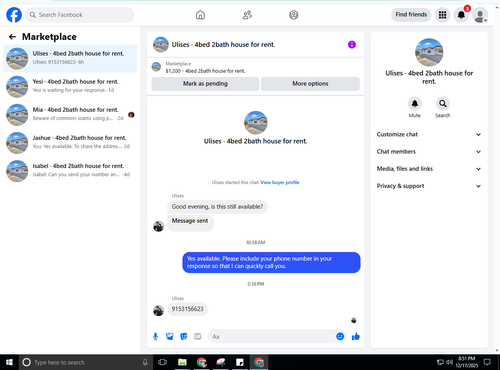This screenshot has height=370, width=500.
Task: Open the Ulises conversation in the list
Action: [x=70, y=58]
